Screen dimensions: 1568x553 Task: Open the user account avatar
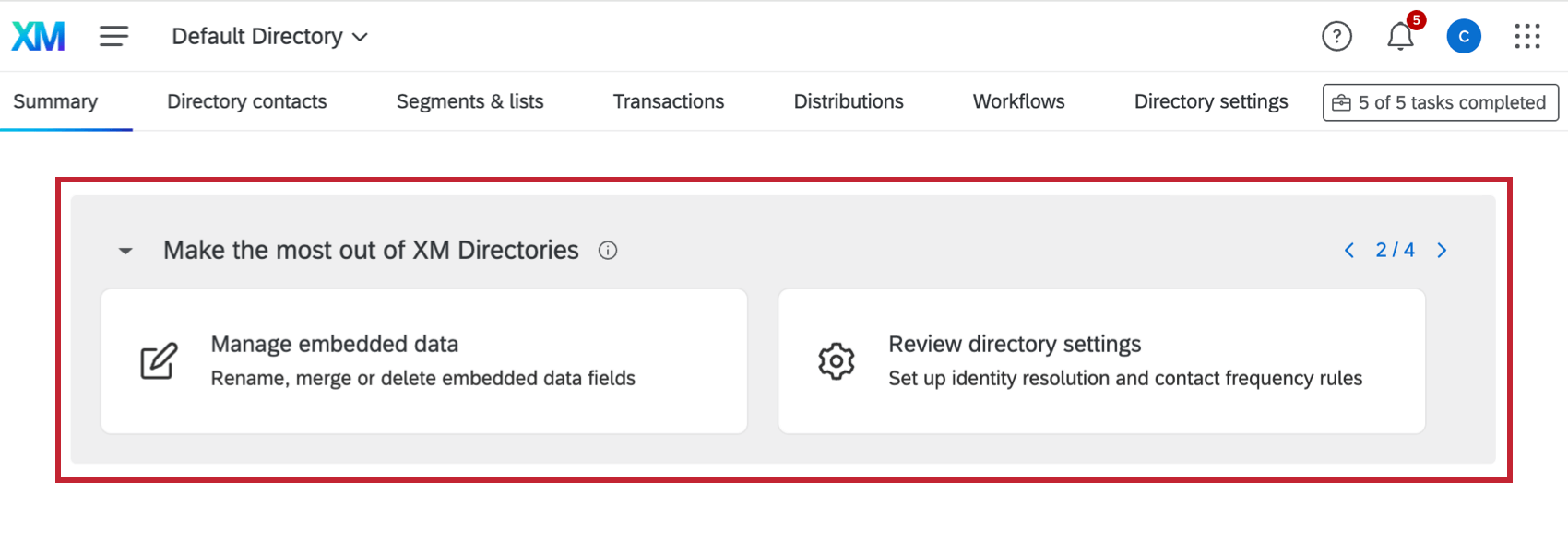click(1464, 37)
